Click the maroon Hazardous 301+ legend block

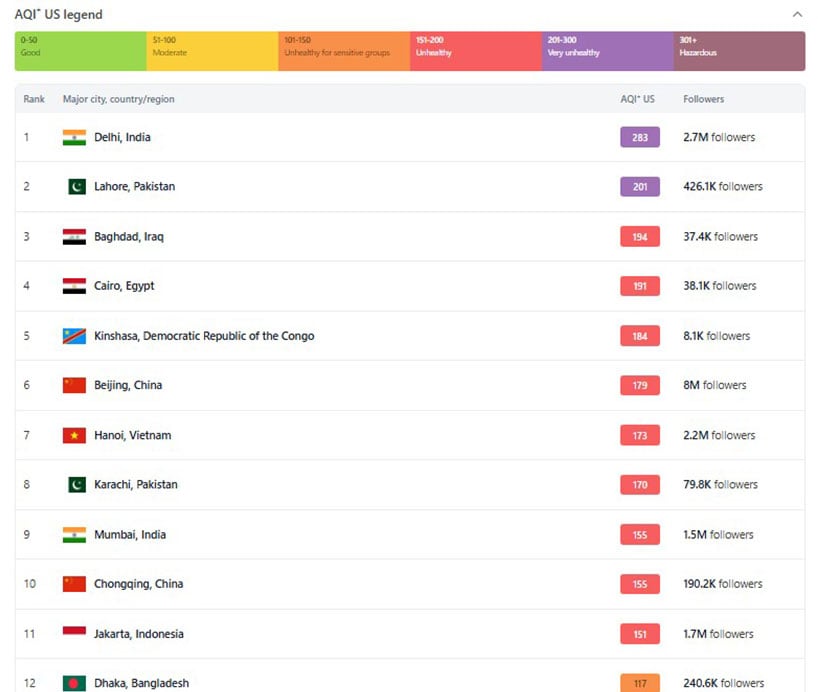coord(740,51)
